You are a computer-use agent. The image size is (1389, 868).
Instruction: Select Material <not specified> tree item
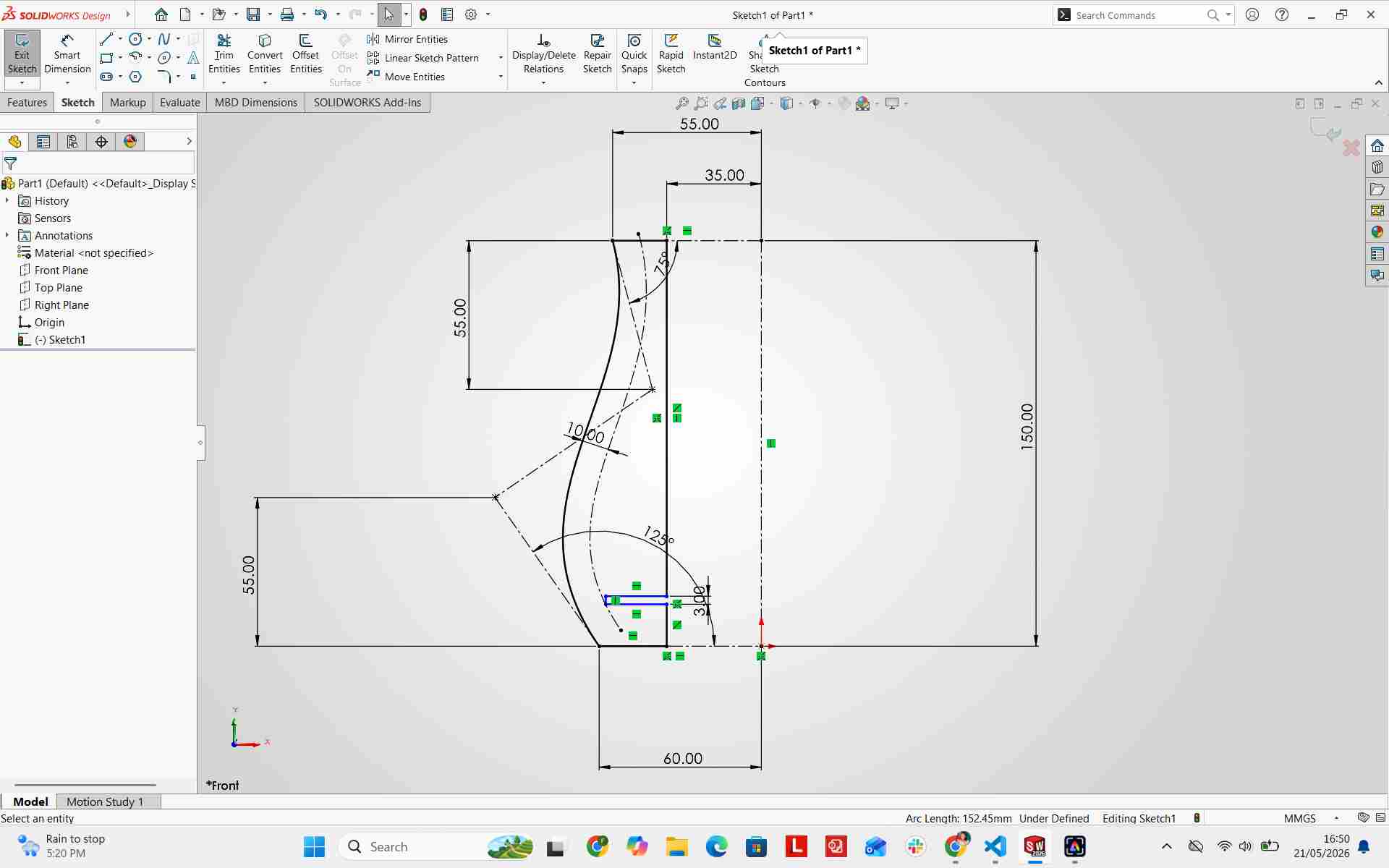point(85,252)
